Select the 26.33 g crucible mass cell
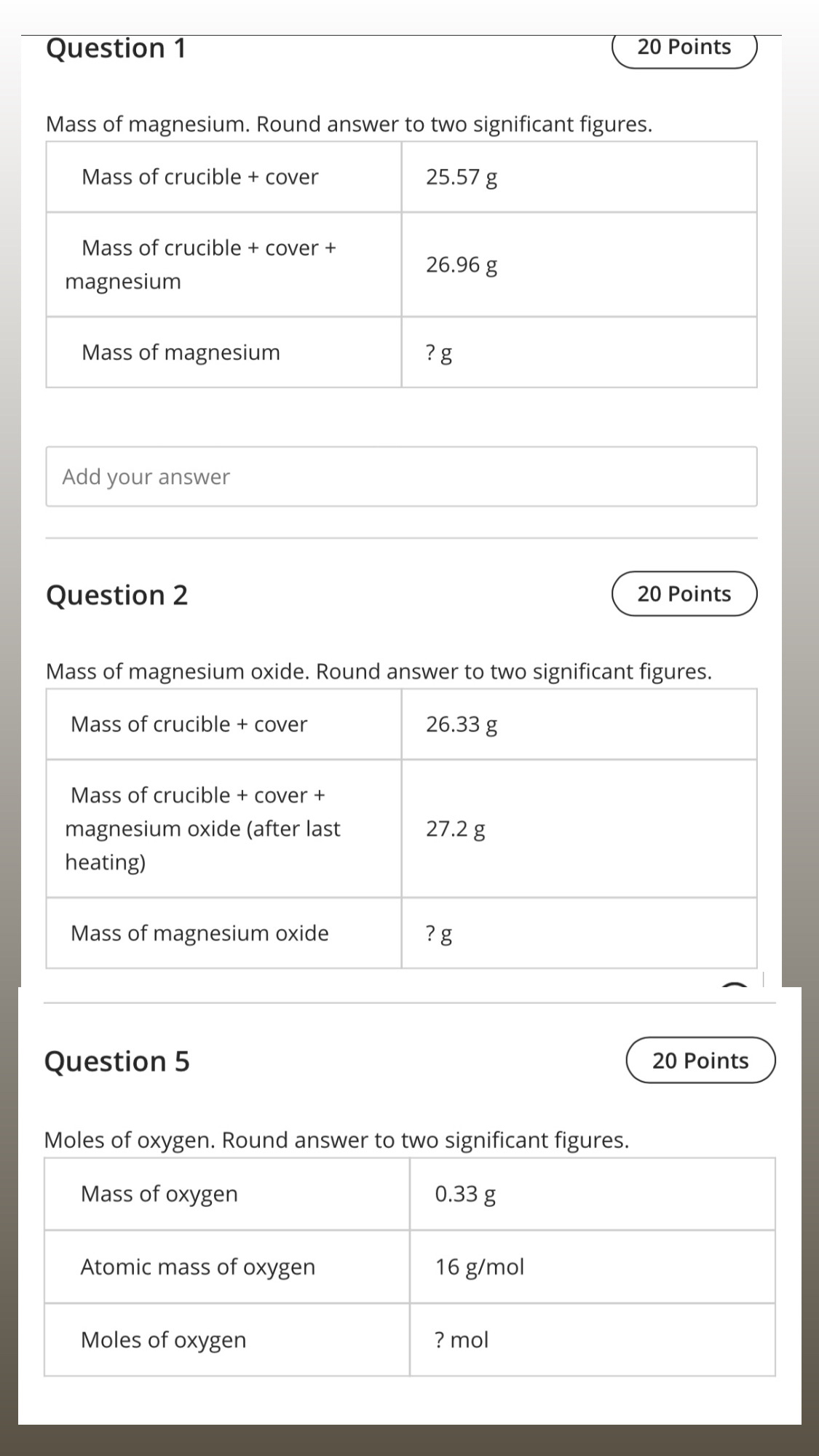The width and height of the screenshot is (819, 1456). pyautogui.click(x=579, y=724)
